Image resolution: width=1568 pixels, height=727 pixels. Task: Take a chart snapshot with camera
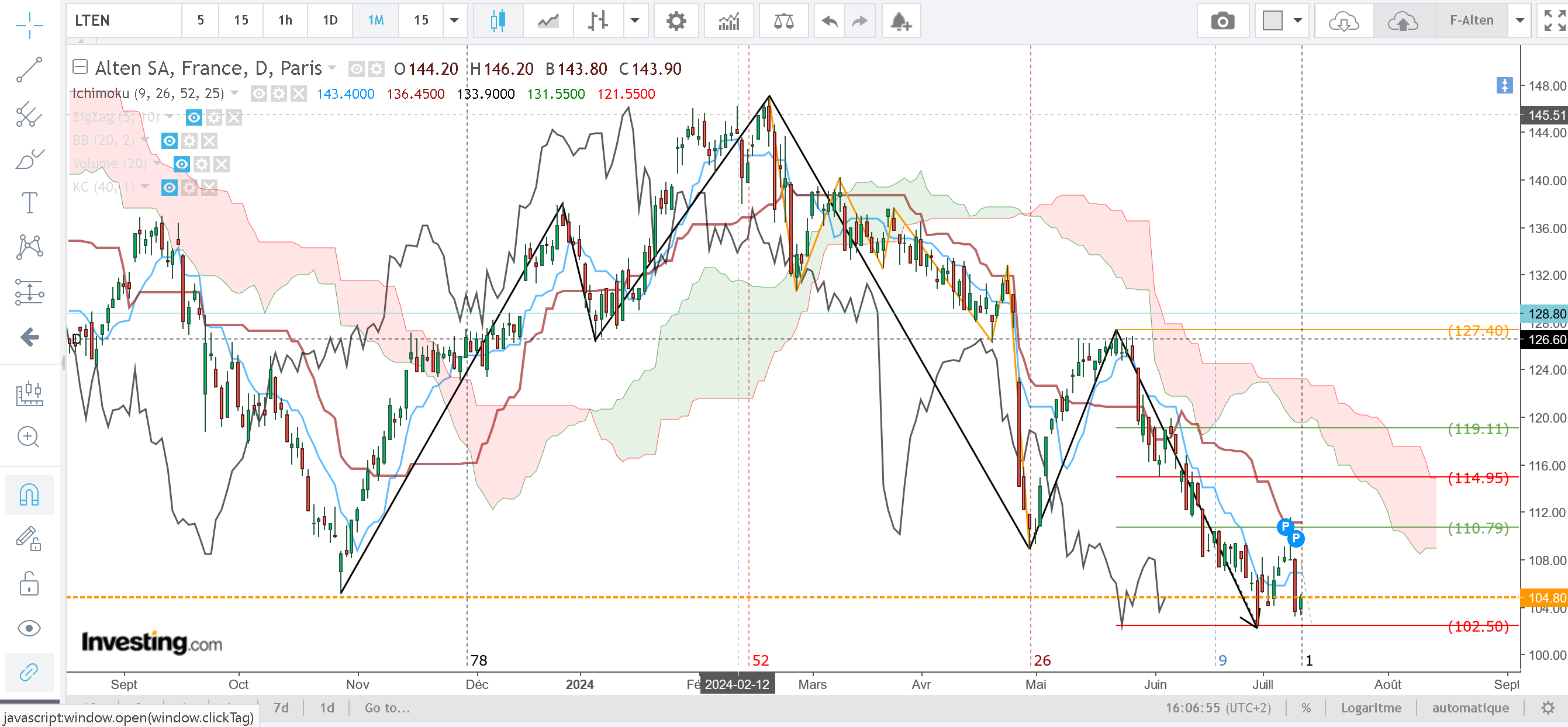tap(1222, 20)
